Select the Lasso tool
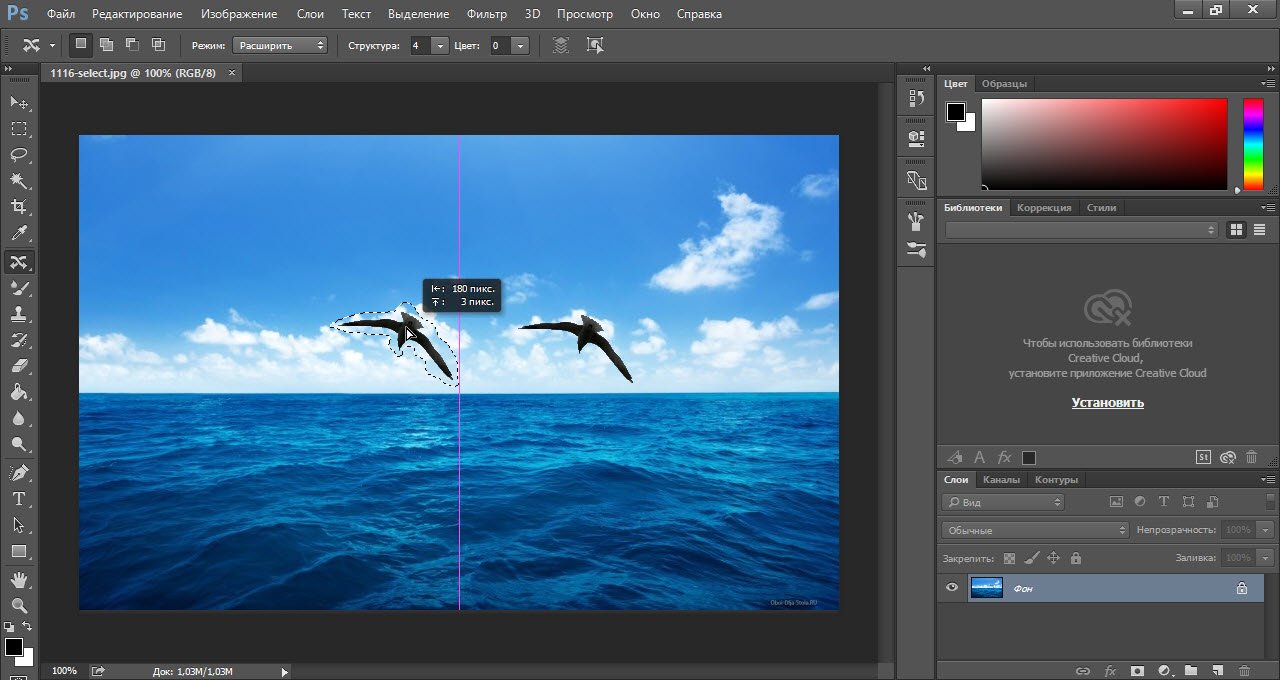The width and height of the screenshot is (1280, 680). point(19,155)
